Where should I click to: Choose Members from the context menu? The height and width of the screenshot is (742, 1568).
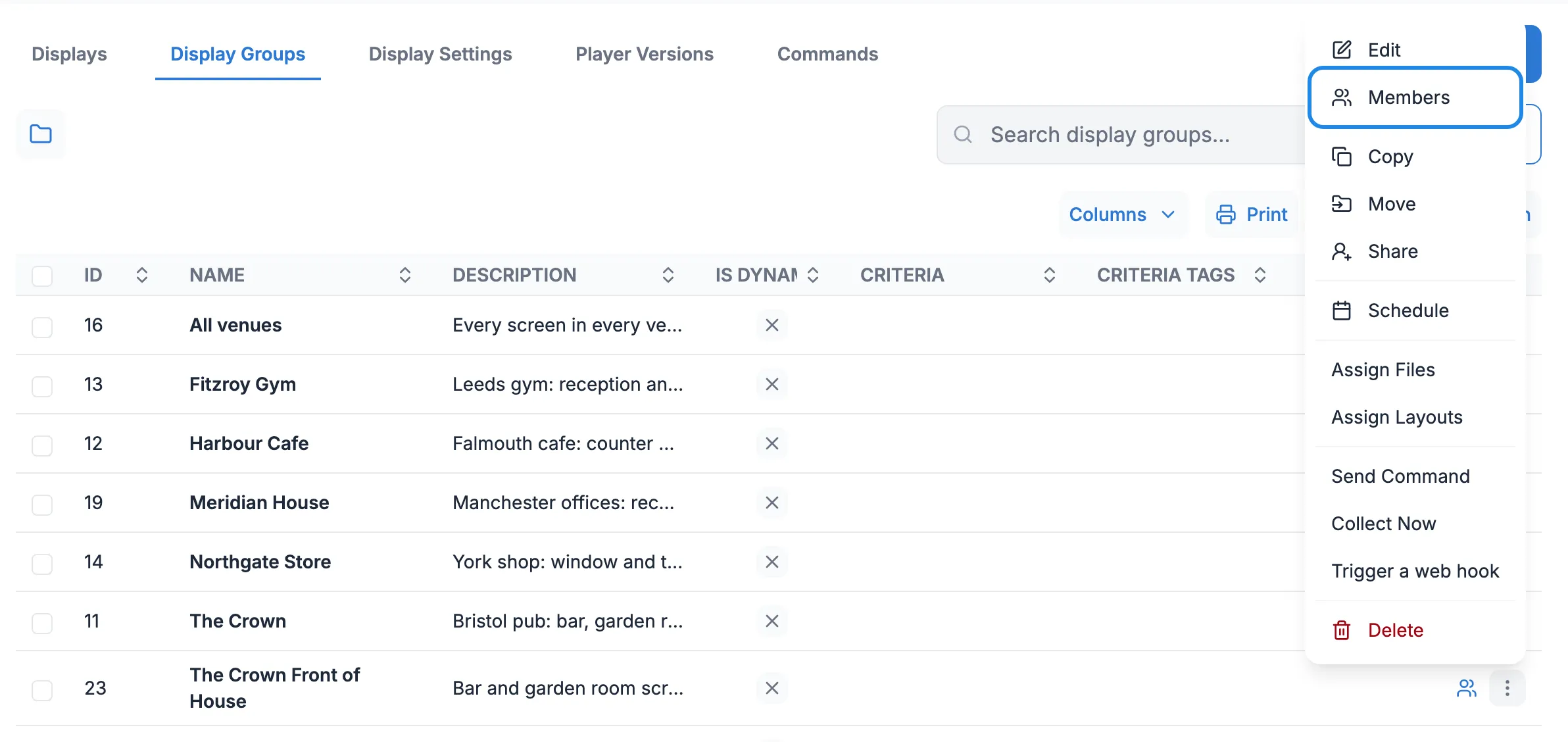(x=1415, y=97)
